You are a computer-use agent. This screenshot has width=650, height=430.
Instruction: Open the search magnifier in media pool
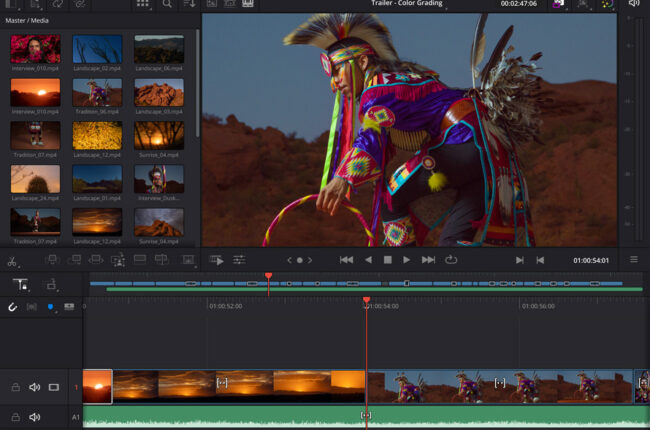click(x=167, y=4)
